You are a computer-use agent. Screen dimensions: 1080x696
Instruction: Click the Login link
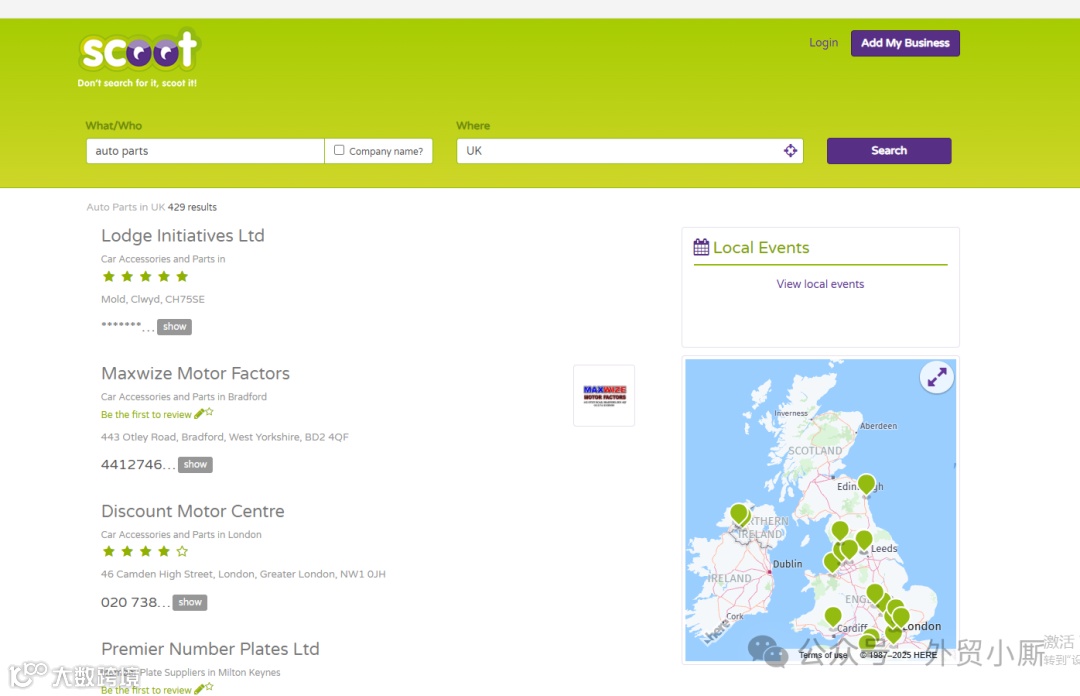tap(824, 43)
